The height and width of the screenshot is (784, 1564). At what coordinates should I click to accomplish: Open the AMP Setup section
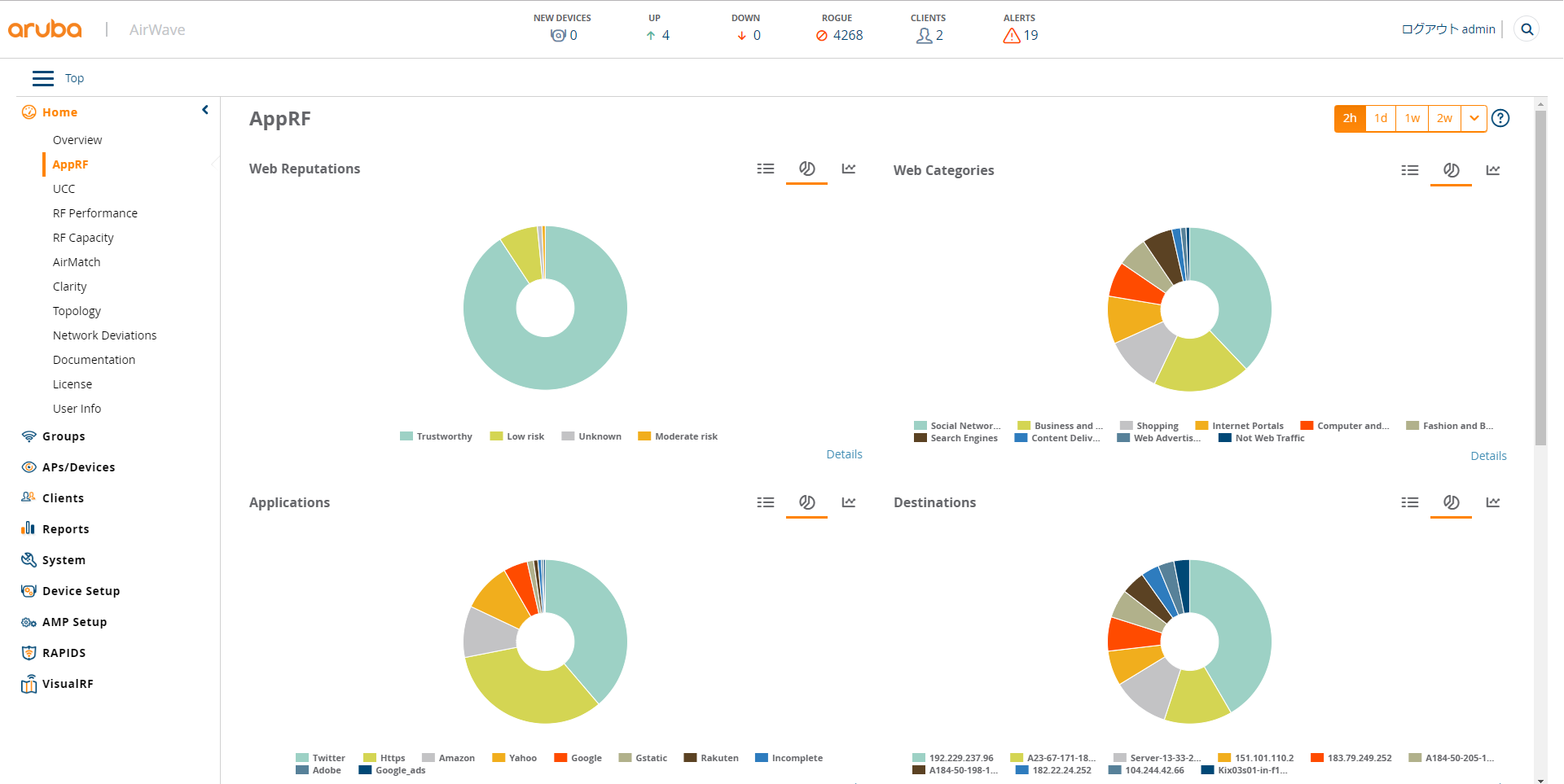[x=74, y=622]
